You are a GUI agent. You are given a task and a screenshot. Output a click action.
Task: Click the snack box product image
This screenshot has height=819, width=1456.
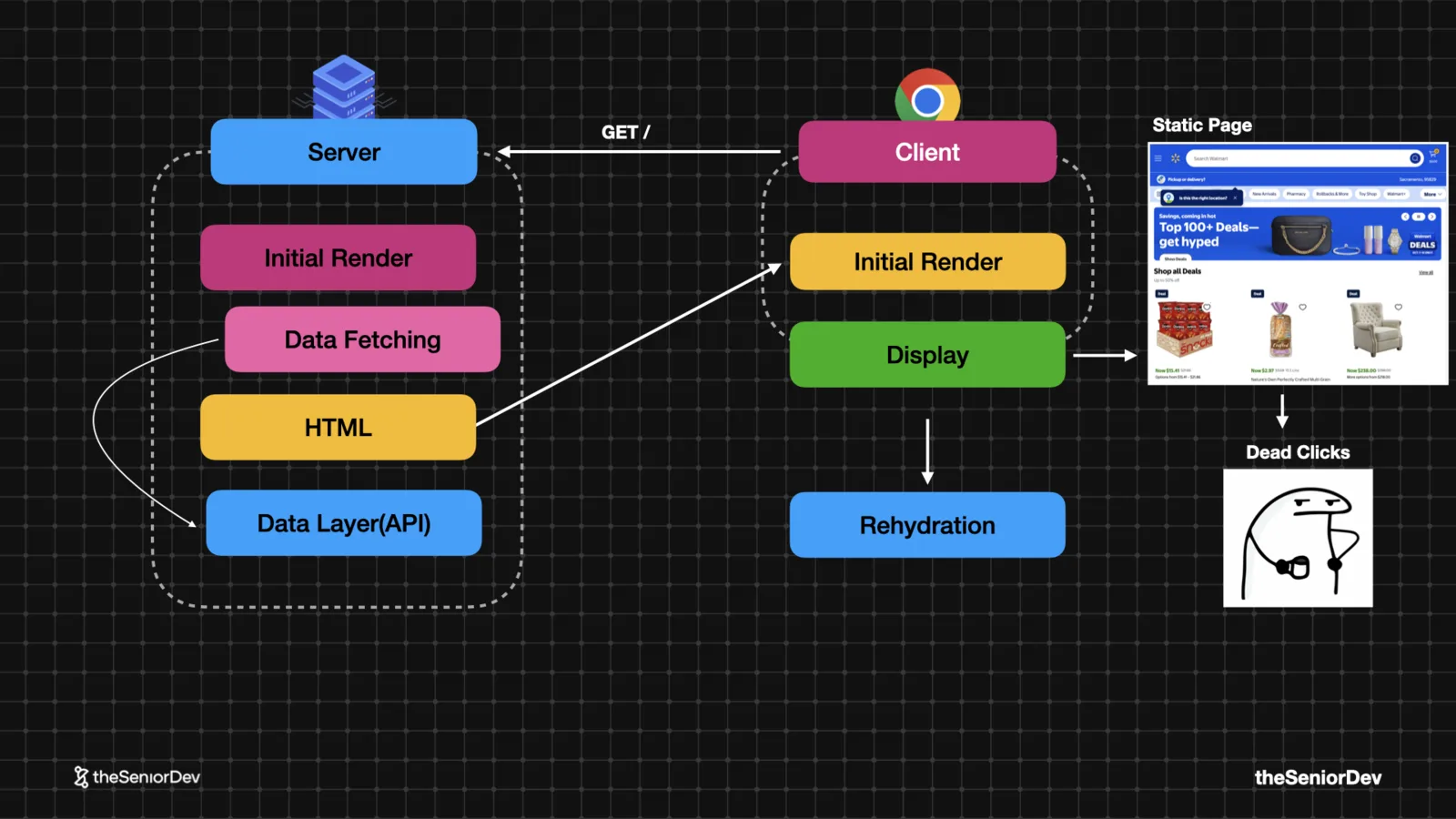coord(1185,329)
